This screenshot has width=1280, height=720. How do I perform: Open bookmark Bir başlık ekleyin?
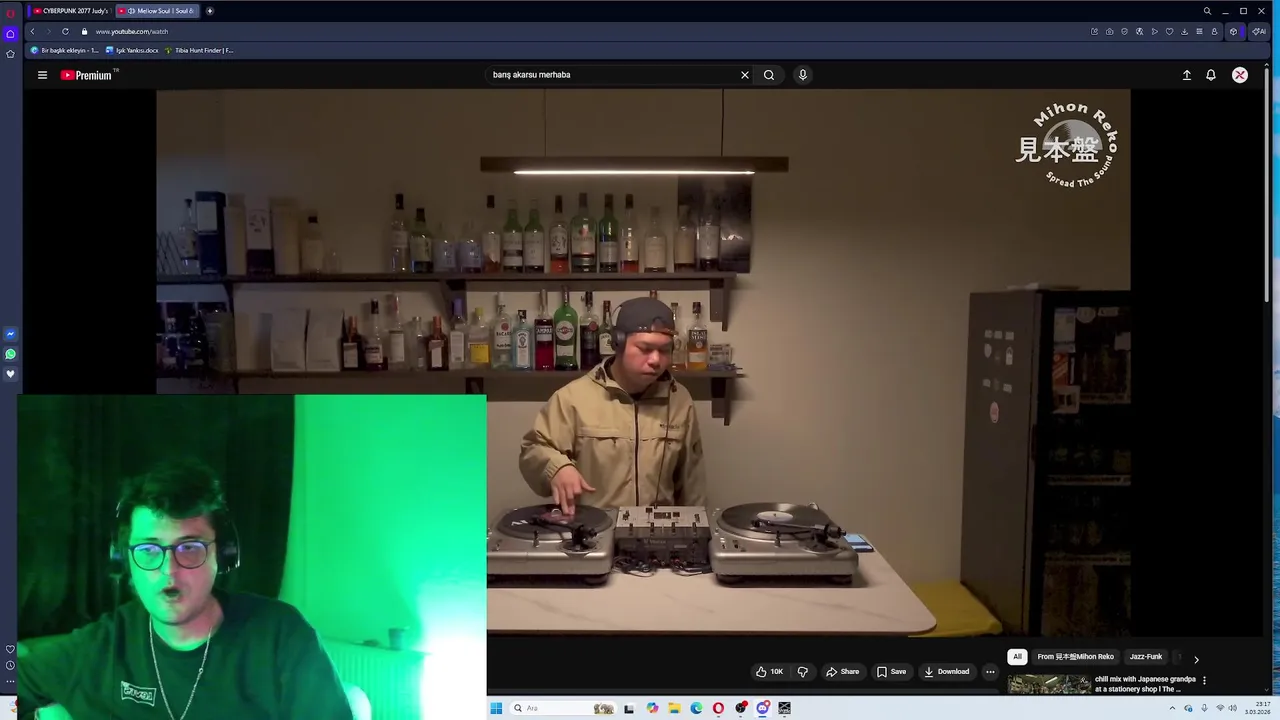tap(65, 50)
